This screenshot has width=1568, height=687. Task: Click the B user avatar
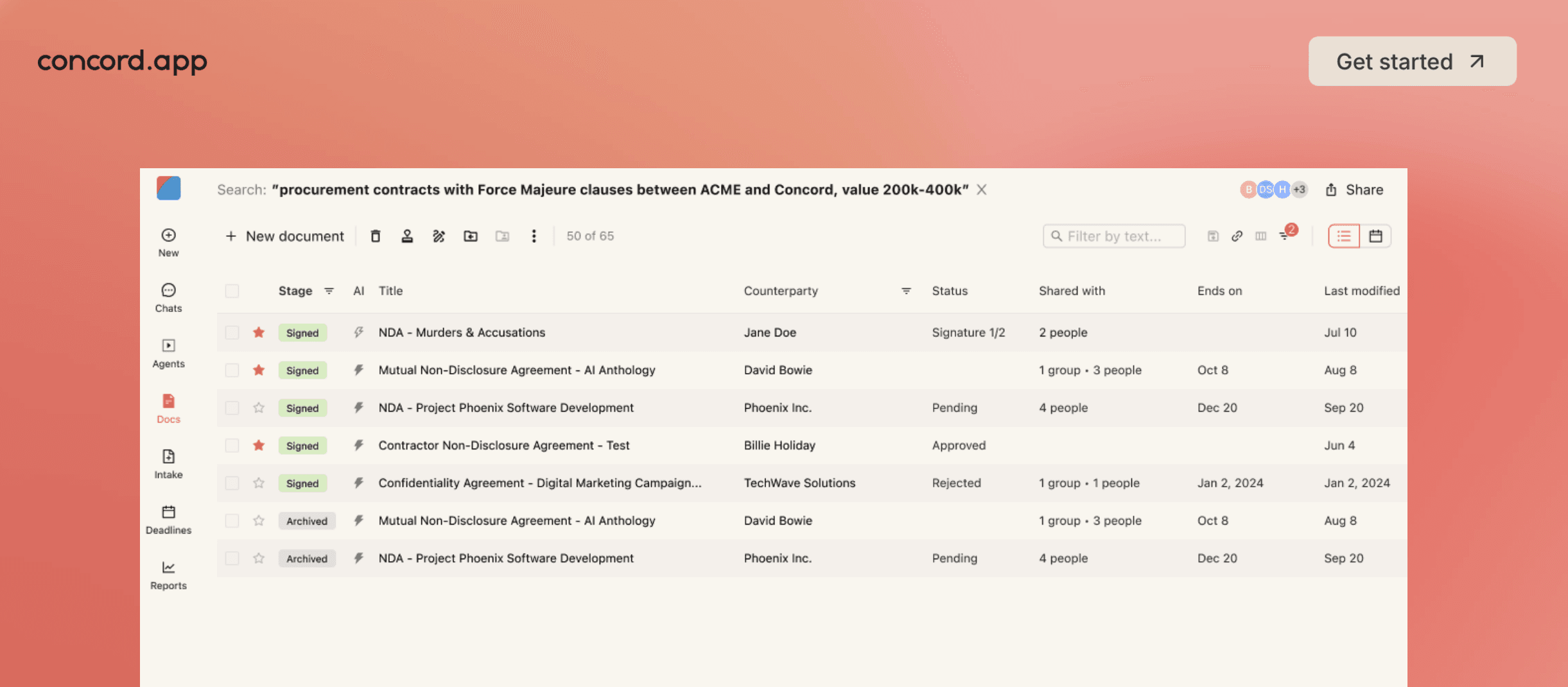(1248, 189)
